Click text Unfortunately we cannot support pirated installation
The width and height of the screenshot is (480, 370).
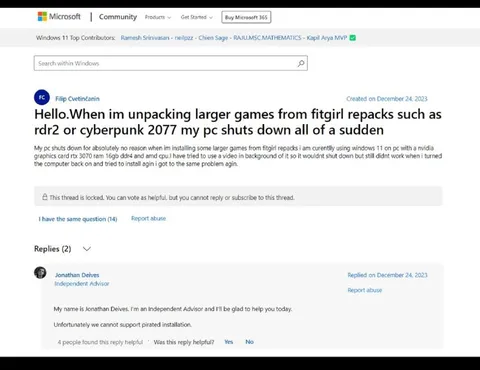123,325
